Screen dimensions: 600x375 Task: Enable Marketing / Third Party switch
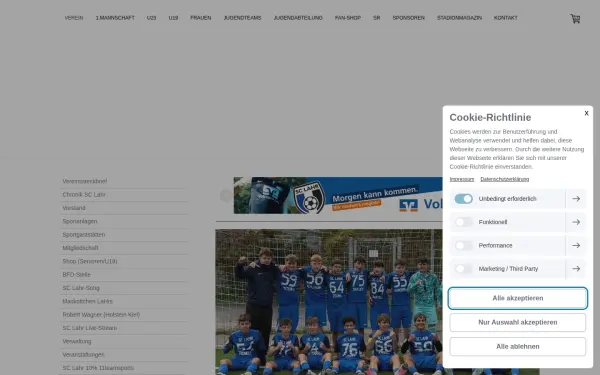pyautogui.click(x=463, y=269)
